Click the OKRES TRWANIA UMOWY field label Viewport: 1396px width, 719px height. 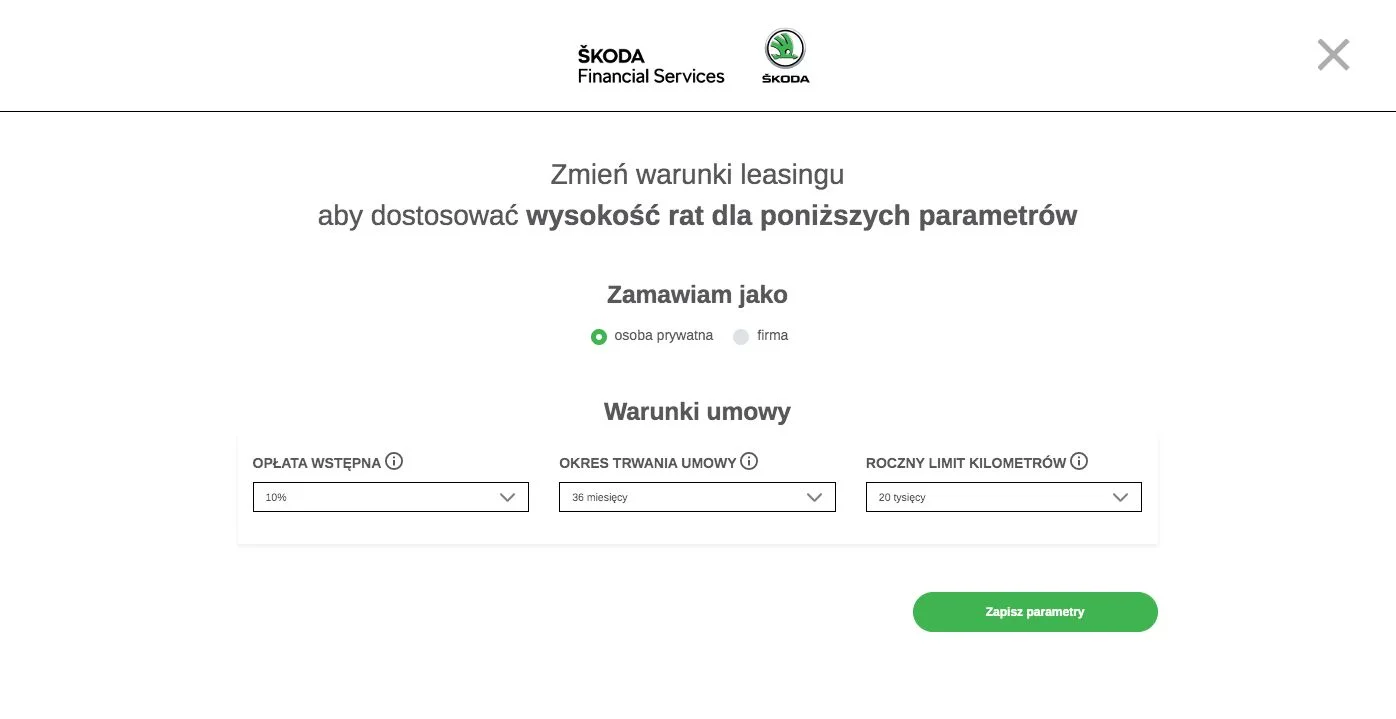[647, 463]
